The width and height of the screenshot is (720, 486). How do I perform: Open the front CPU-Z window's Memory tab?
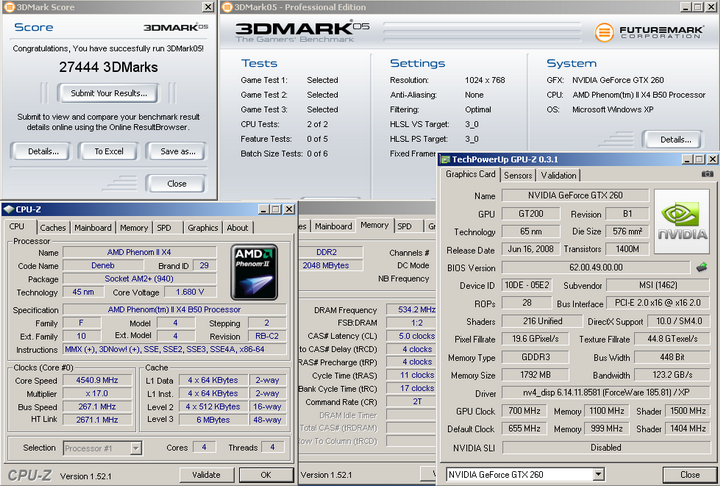(134, 227)
